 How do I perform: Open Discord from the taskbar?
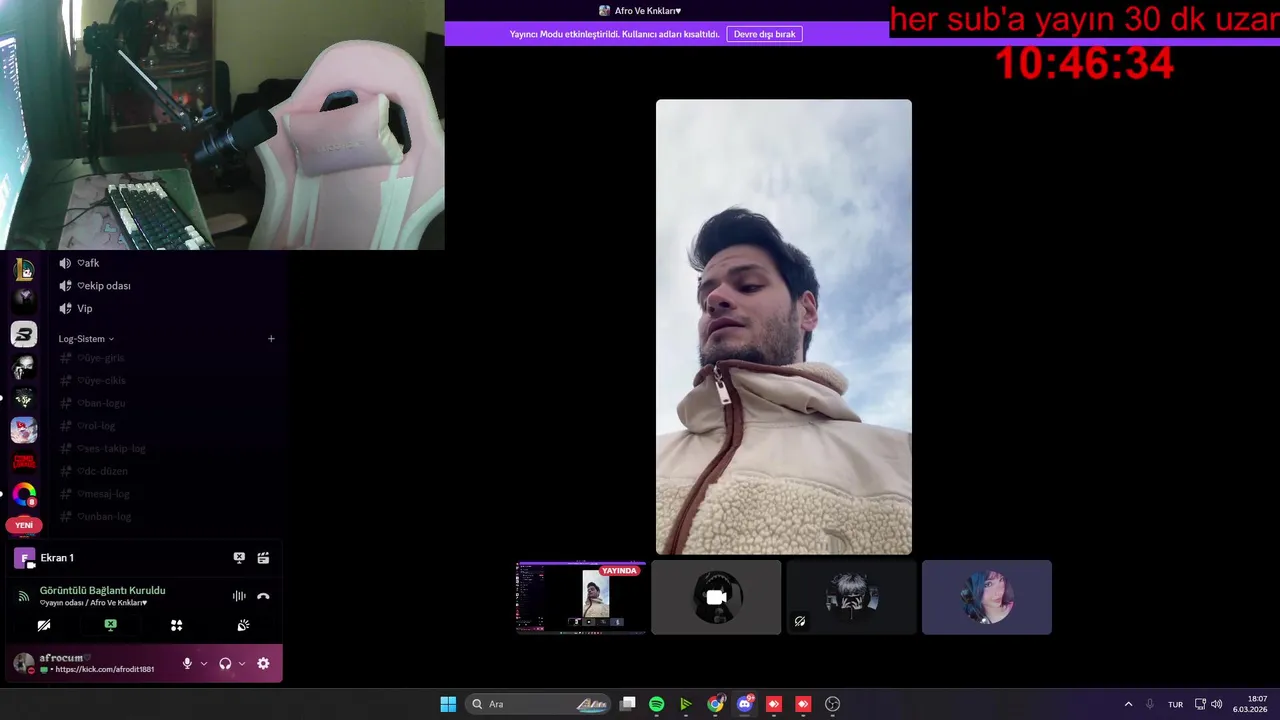click(745, 704)
